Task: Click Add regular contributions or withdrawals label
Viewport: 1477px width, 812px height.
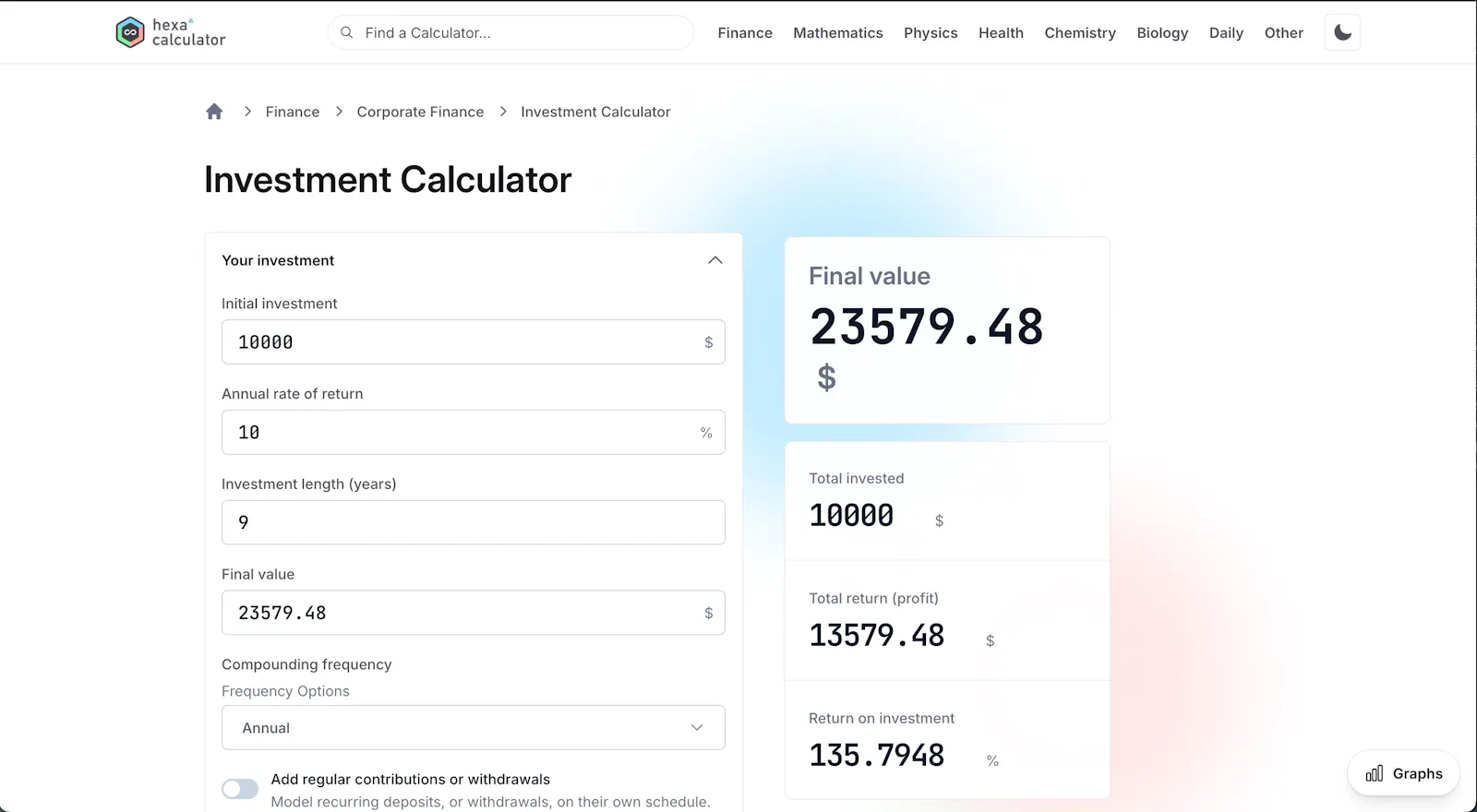Action: point(410,779)
